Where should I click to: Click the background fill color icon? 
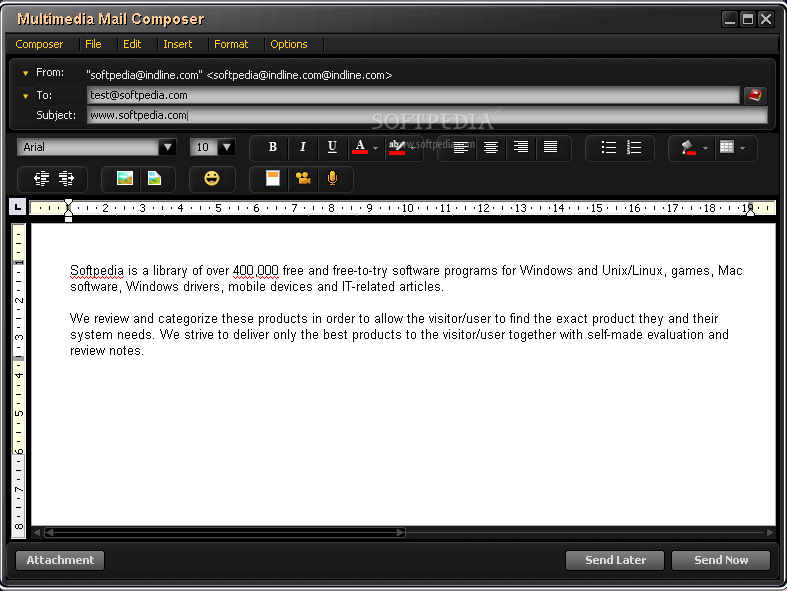tap(688, 148)
